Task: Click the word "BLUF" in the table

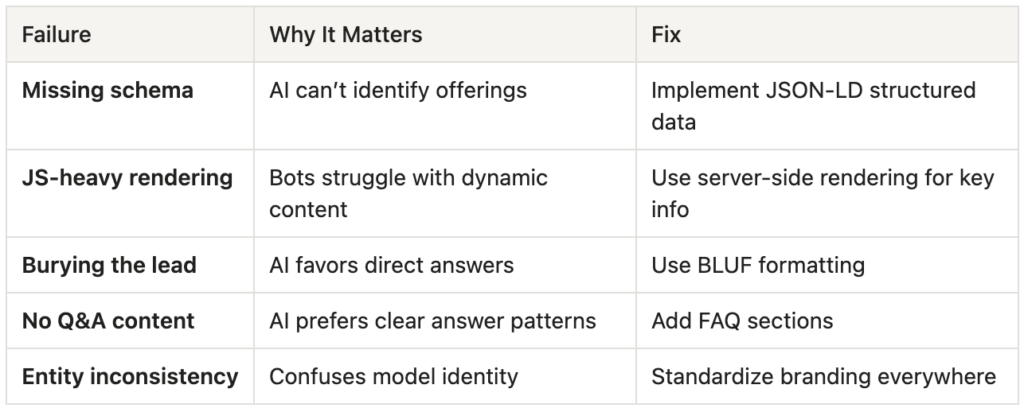Action: pos(718,267)
